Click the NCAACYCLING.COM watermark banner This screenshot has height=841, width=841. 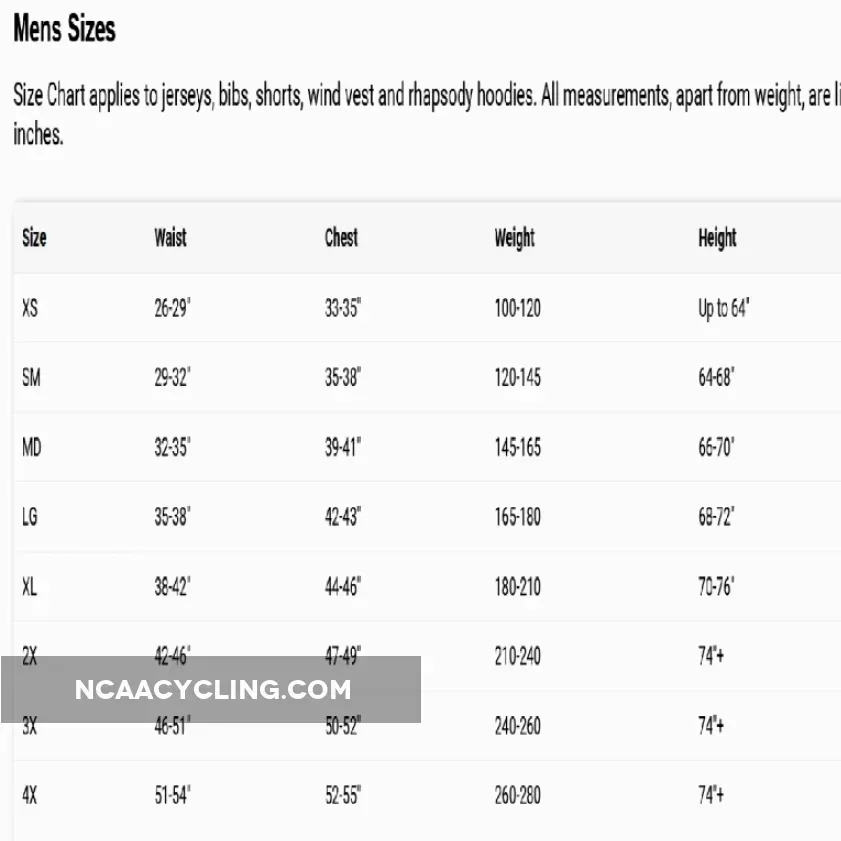click(212, 689)
